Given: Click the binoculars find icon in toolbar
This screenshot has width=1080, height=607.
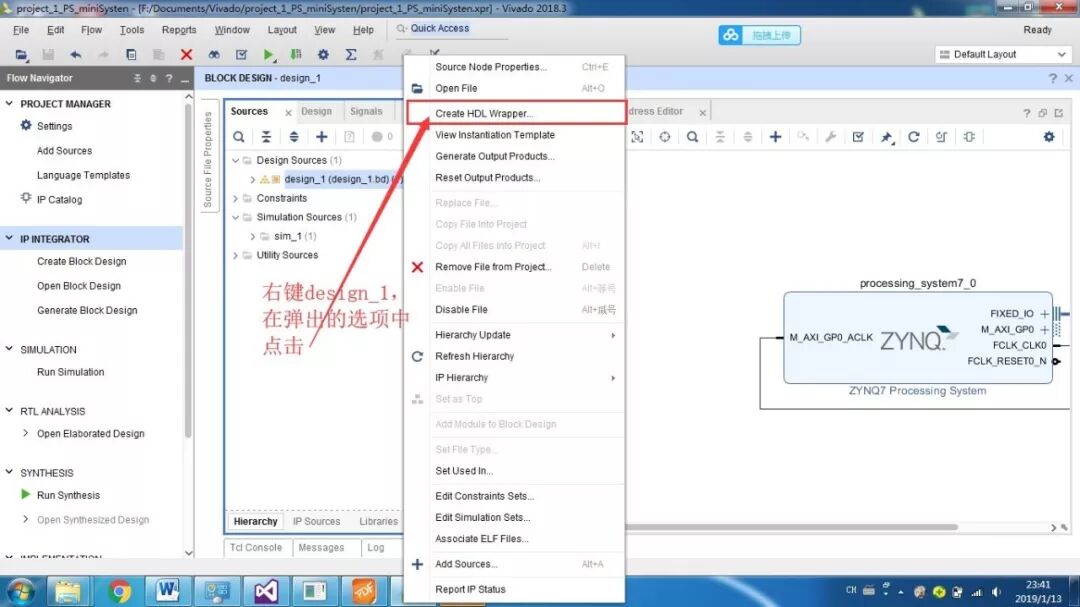Looking at the screenshot, I should (214, 54).
